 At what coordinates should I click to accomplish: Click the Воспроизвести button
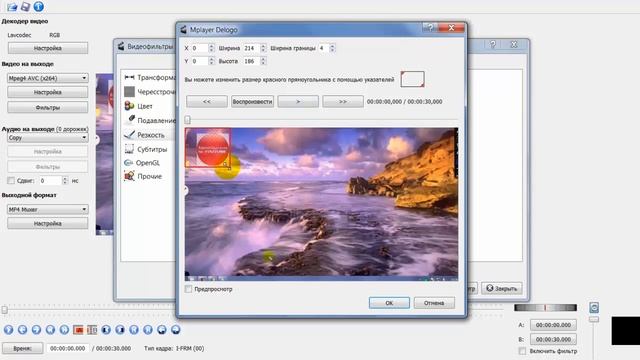click(252, 102)
